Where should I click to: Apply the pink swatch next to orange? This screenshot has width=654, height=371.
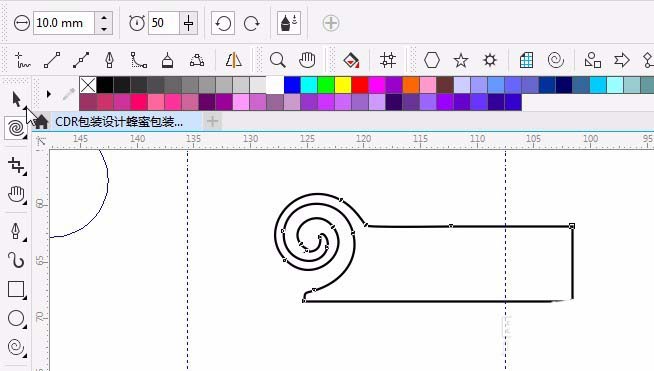(x=428, y=85)
